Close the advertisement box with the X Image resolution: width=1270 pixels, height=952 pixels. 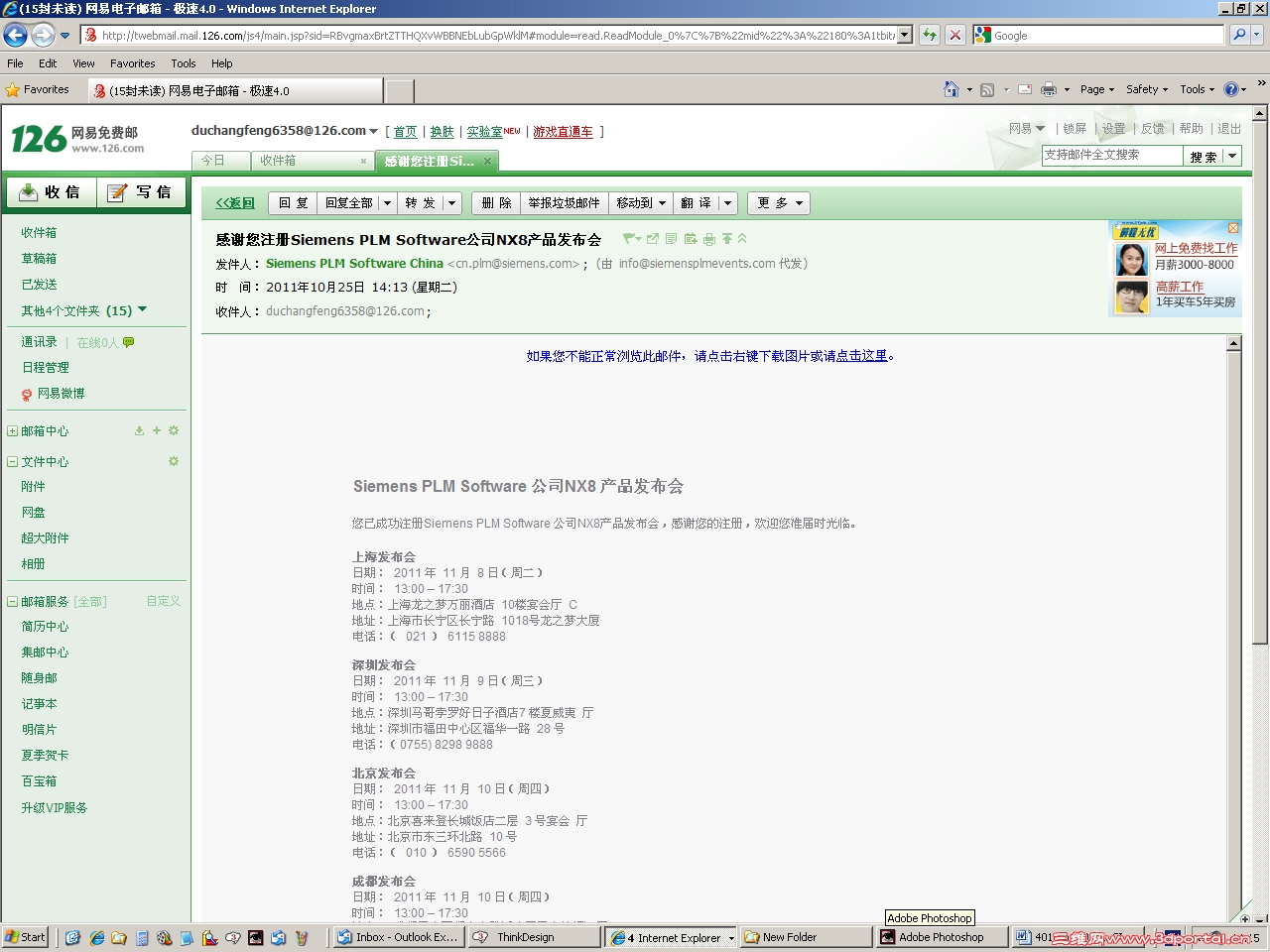(1233, 228)
